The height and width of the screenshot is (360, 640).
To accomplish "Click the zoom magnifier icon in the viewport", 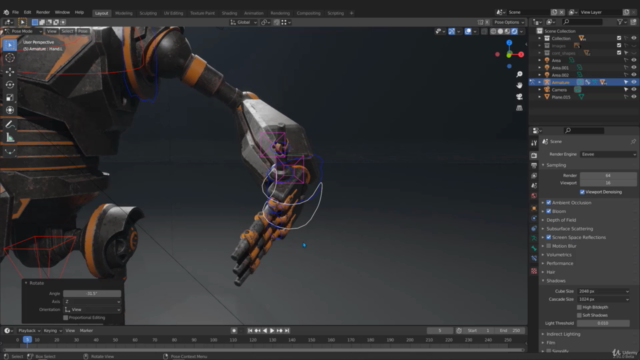I will [519, 74].
